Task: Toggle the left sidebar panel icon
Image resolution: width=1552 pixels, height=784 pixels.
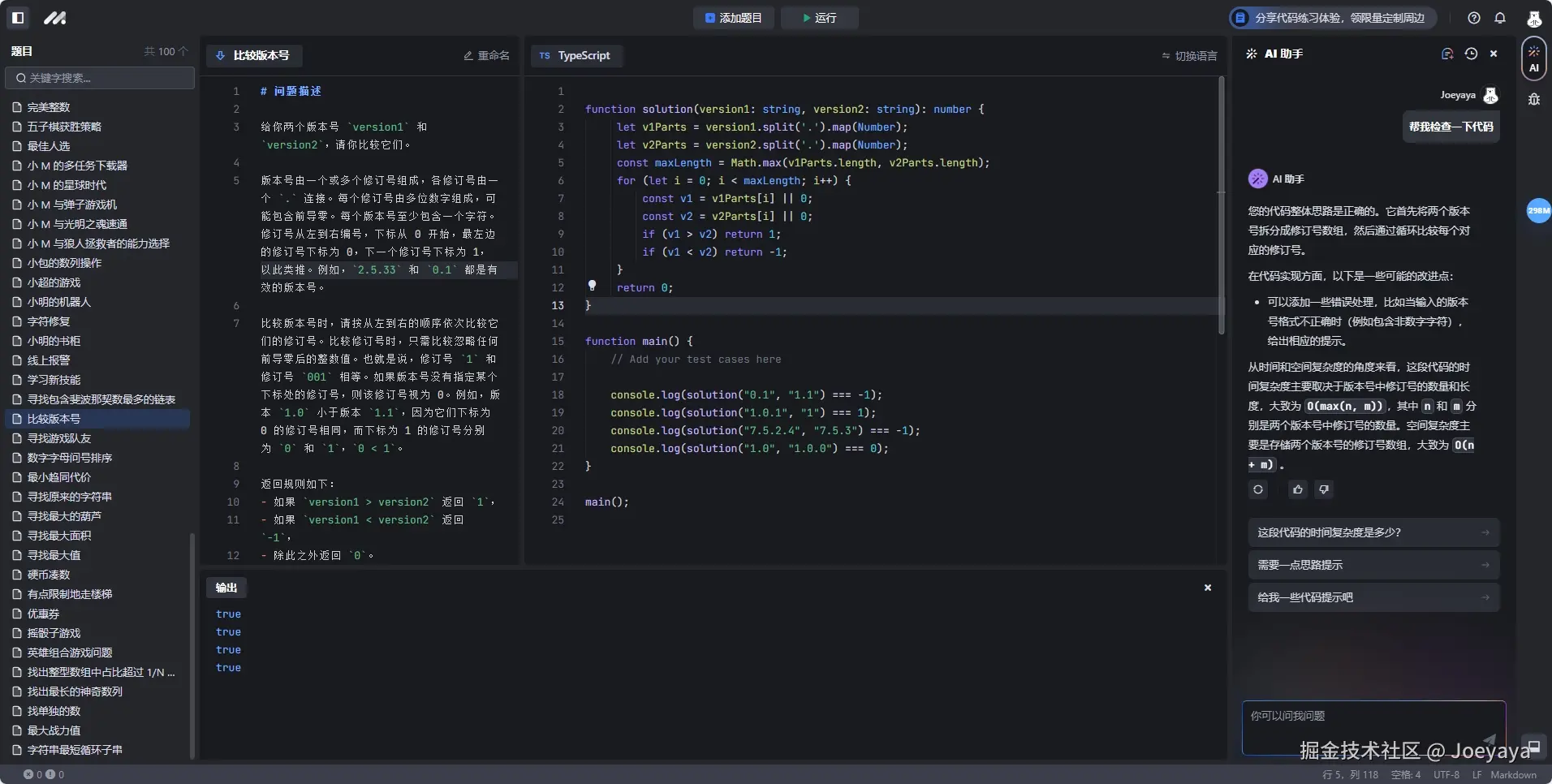Action: (18, 17)
